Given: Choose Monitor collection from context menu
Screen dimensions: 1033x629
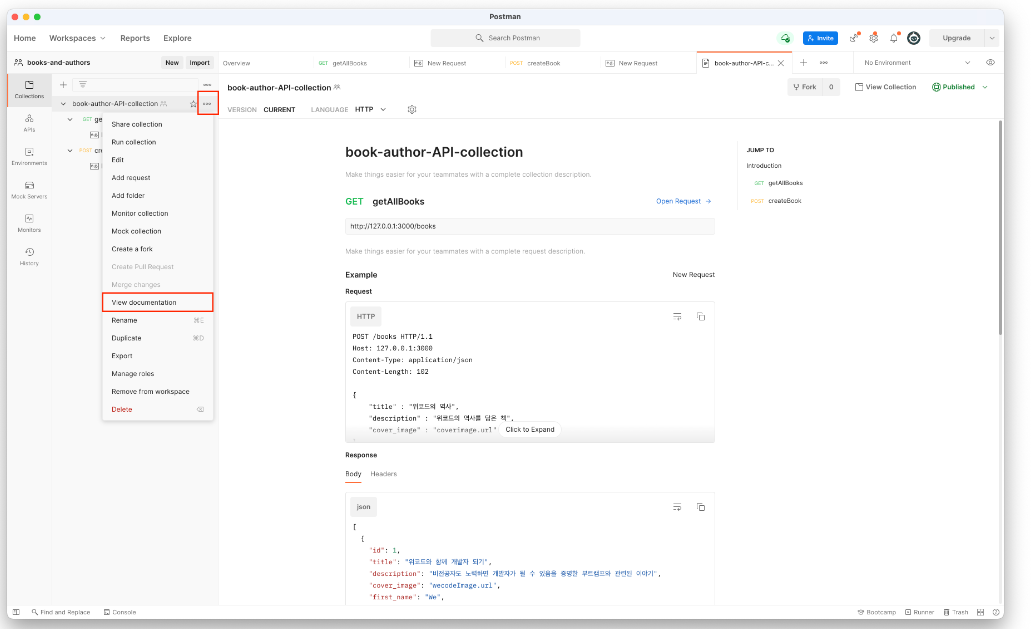Looking at the screenshot, I should tap(157, 213).
